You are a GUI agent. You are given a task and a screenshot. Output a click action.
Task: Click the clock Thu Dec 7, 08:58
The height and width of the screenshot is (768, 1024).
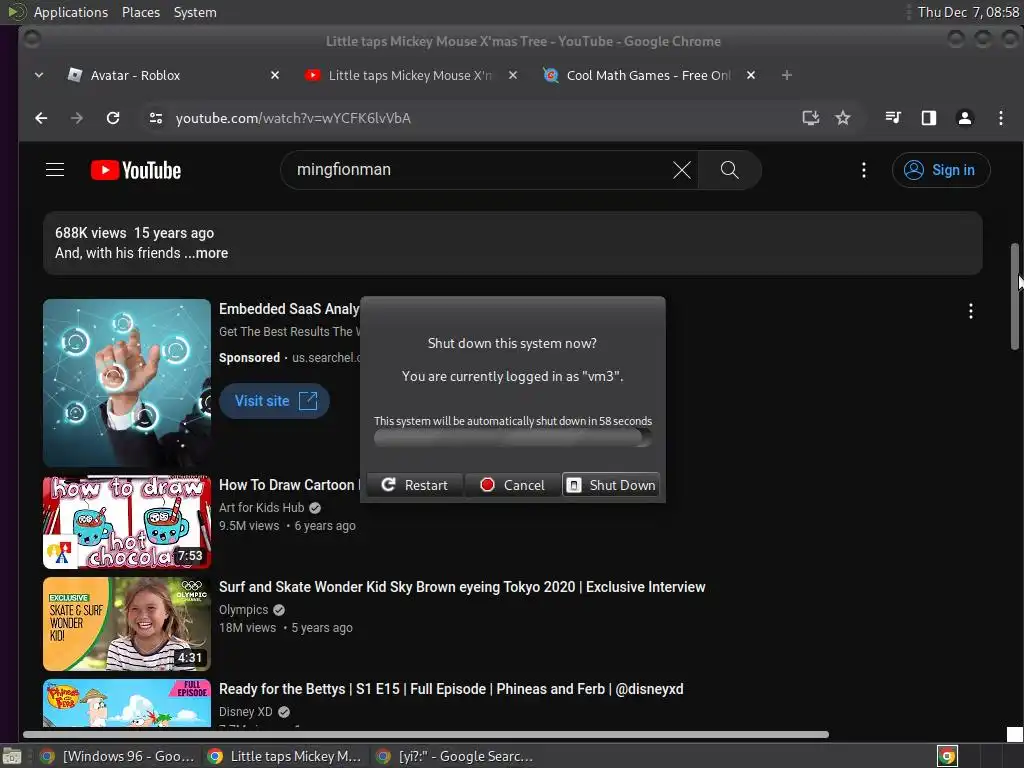click(x=968, y=12)
